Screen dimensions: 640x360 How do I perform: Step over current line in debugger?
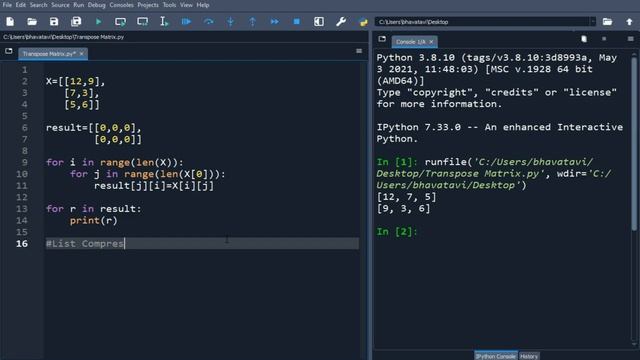pyautogui.click(x=209, y=22)
